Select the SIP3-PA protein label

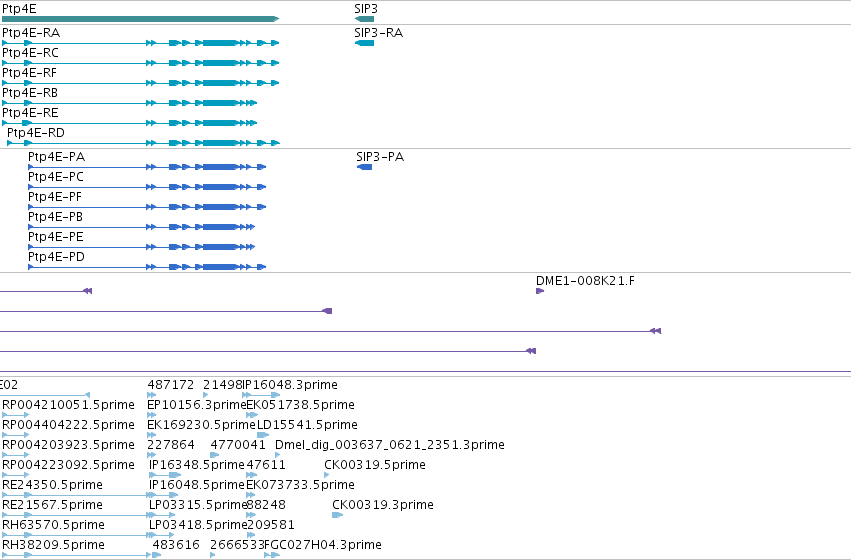[380, 157]
